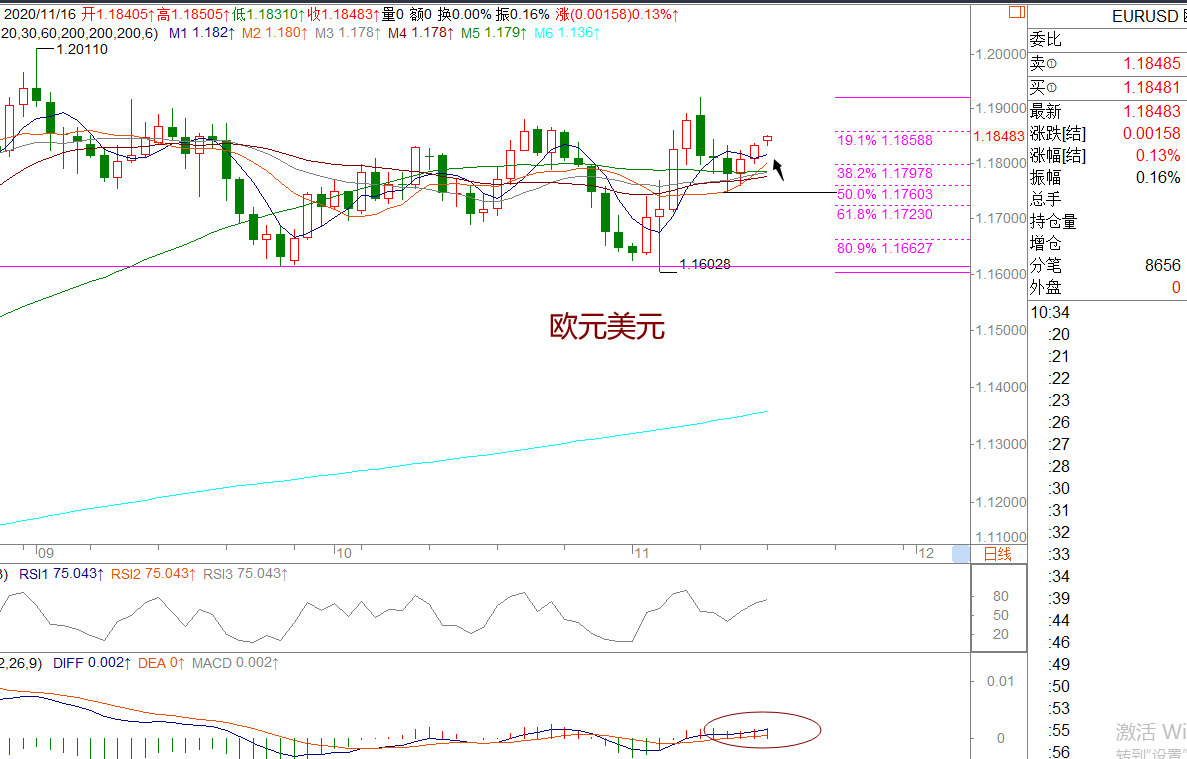Screen dimensions: 1187x759
Task: Click the 开1.18405 open price in header
Action: pyautogui.click(x=118, y=14)
